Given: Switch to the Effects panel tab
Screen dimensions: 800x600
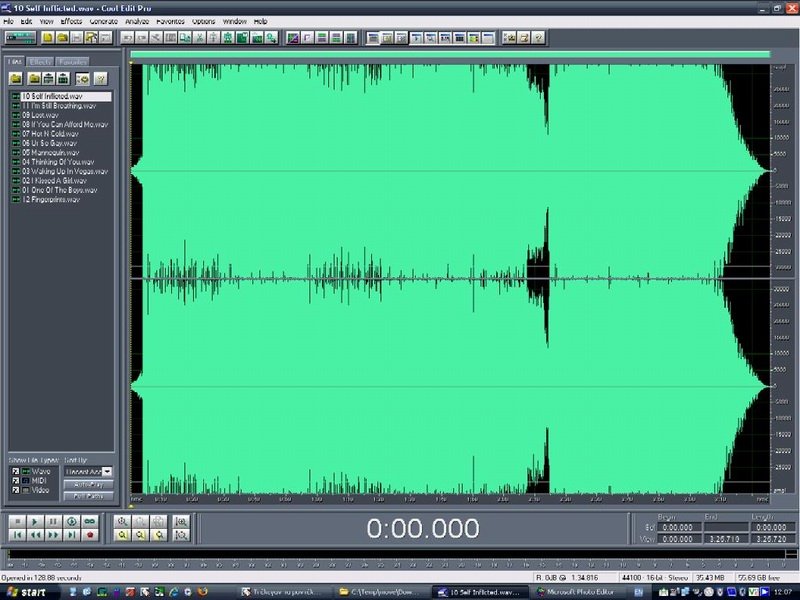Looking at the screenshot, I should [x=41, y=62].
